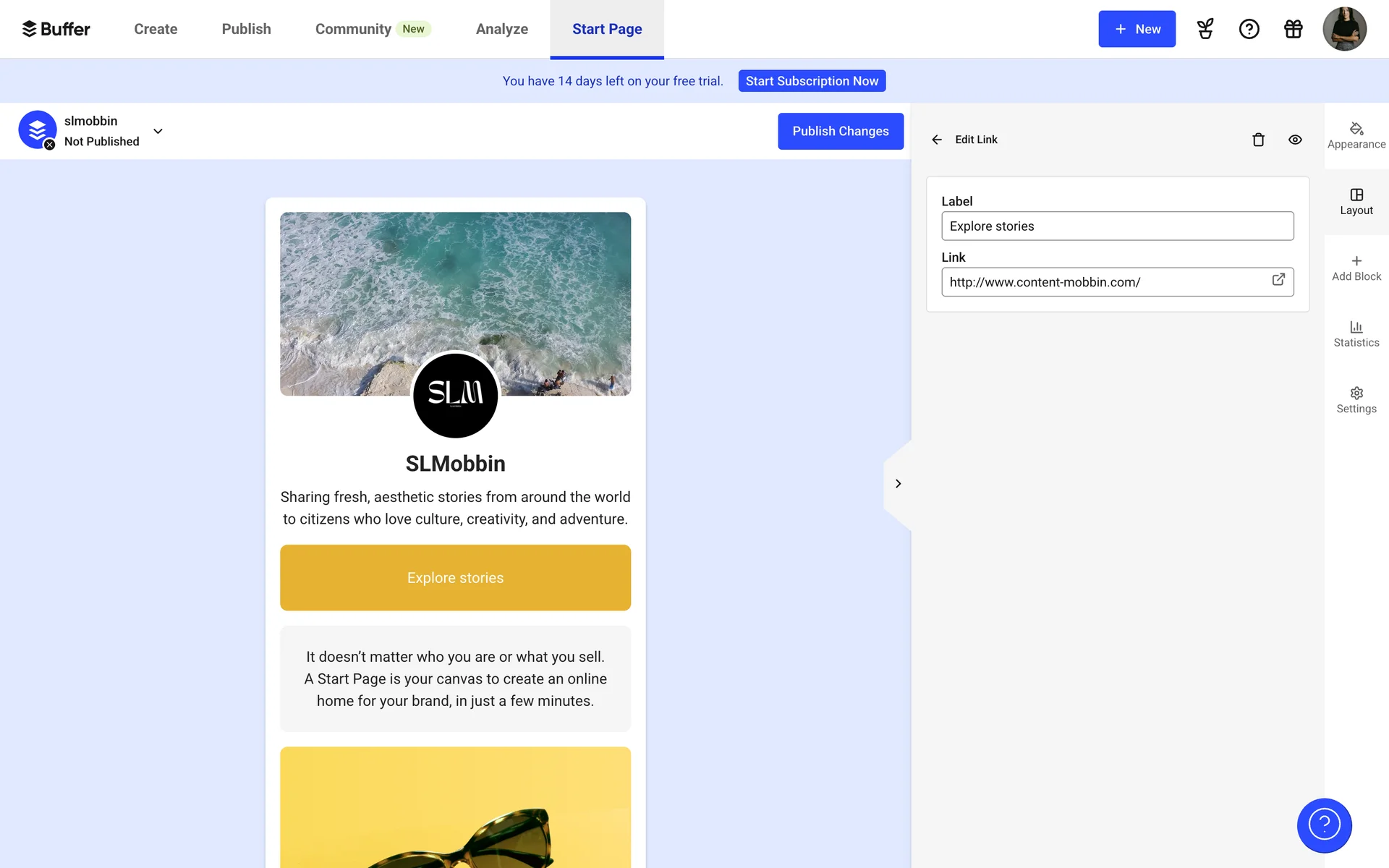The width and height of the screenshot is (1389, 868).
Task: Toggle link visibility eye icon
Action: [x=1295, y=140]
